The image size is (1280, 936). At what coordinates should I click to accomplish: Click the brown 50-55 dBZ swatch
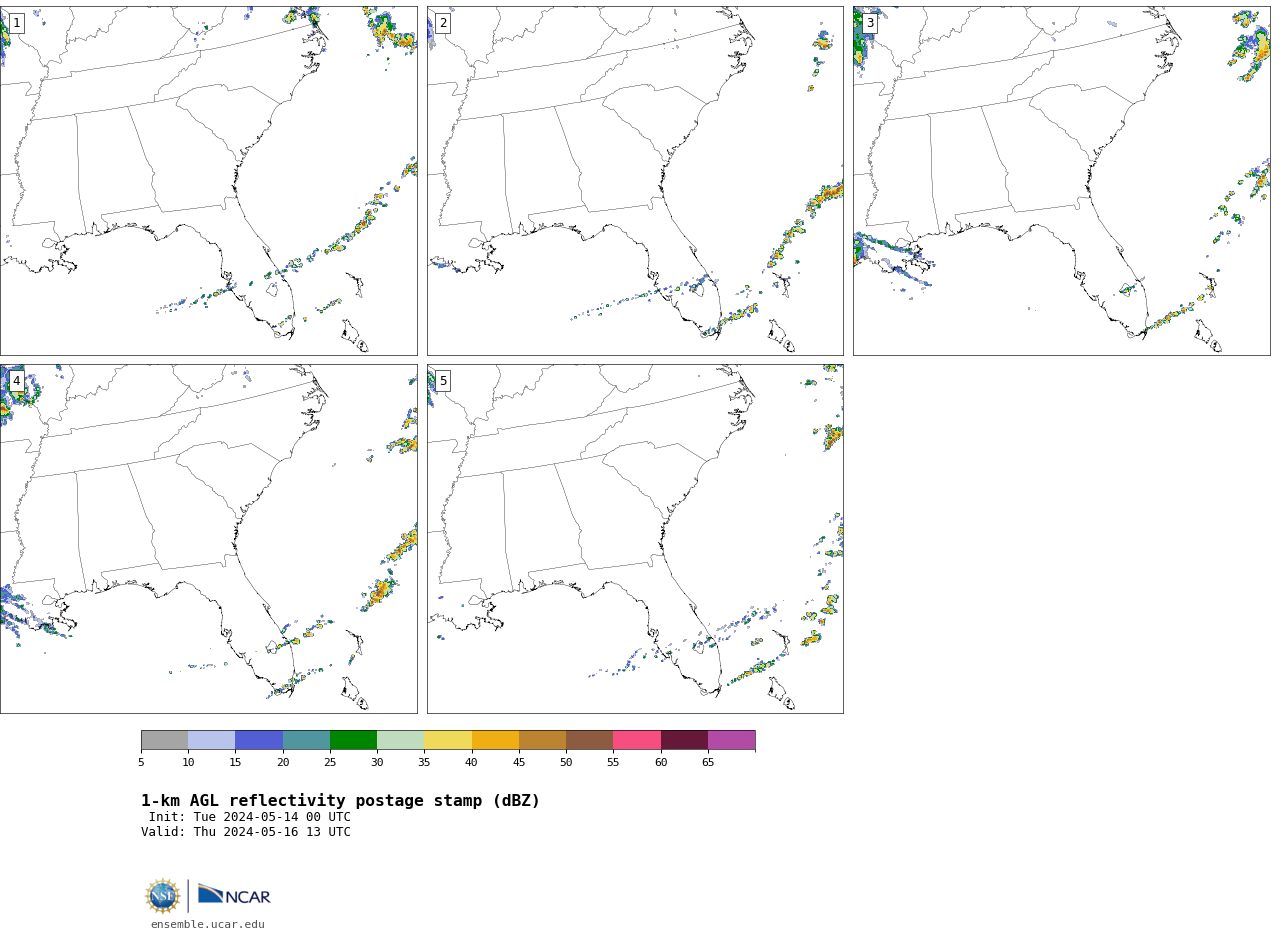pos(589,740)
